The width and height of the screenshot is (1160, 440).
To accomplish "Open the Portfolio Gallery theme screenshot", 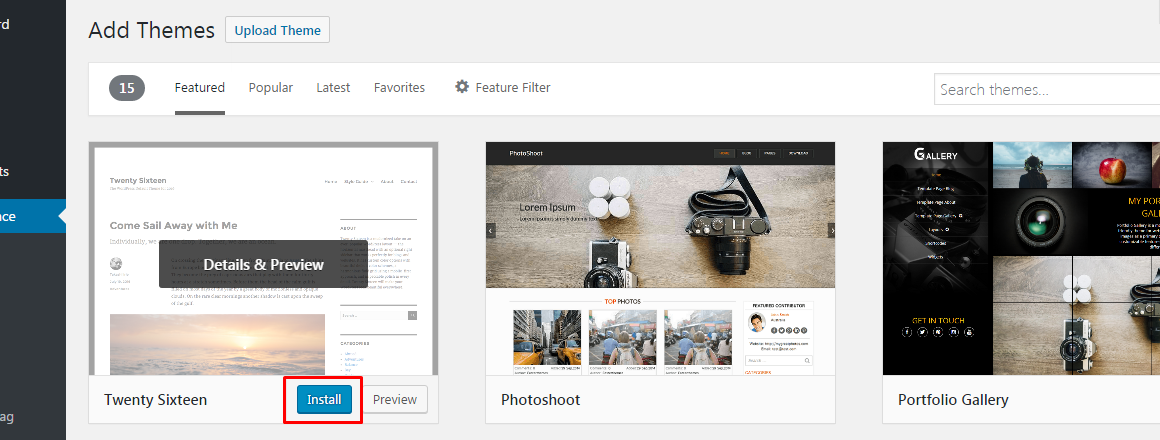I will tap(1021, 259).
